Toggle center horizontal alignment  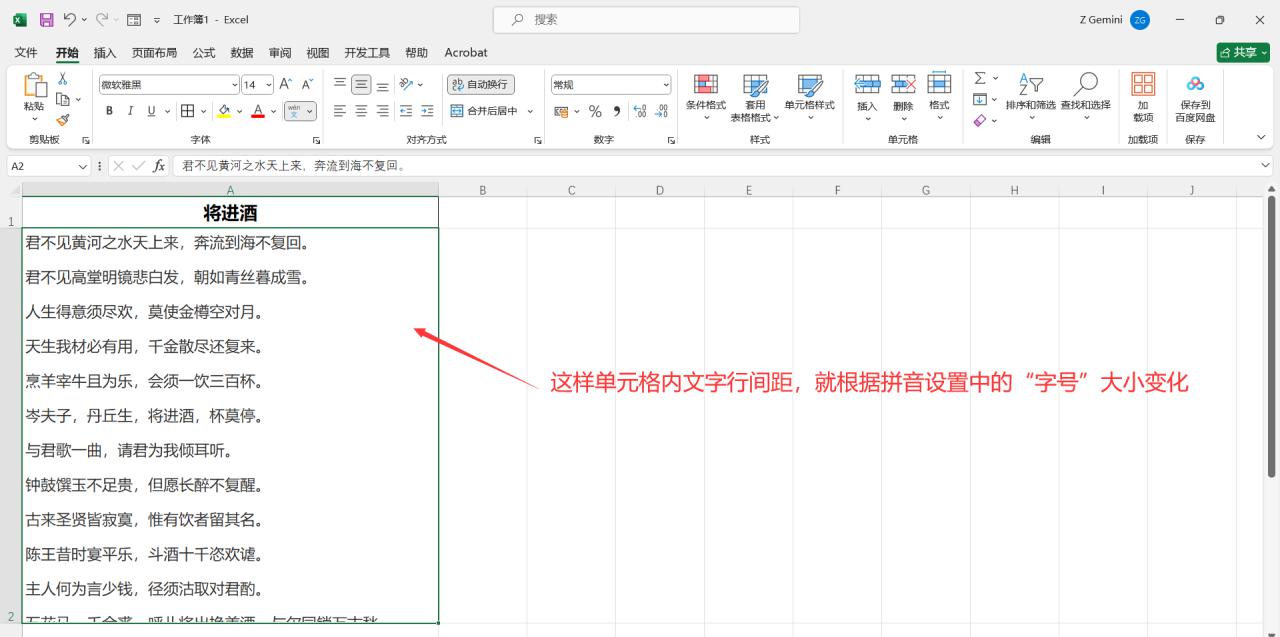(361, 111)
